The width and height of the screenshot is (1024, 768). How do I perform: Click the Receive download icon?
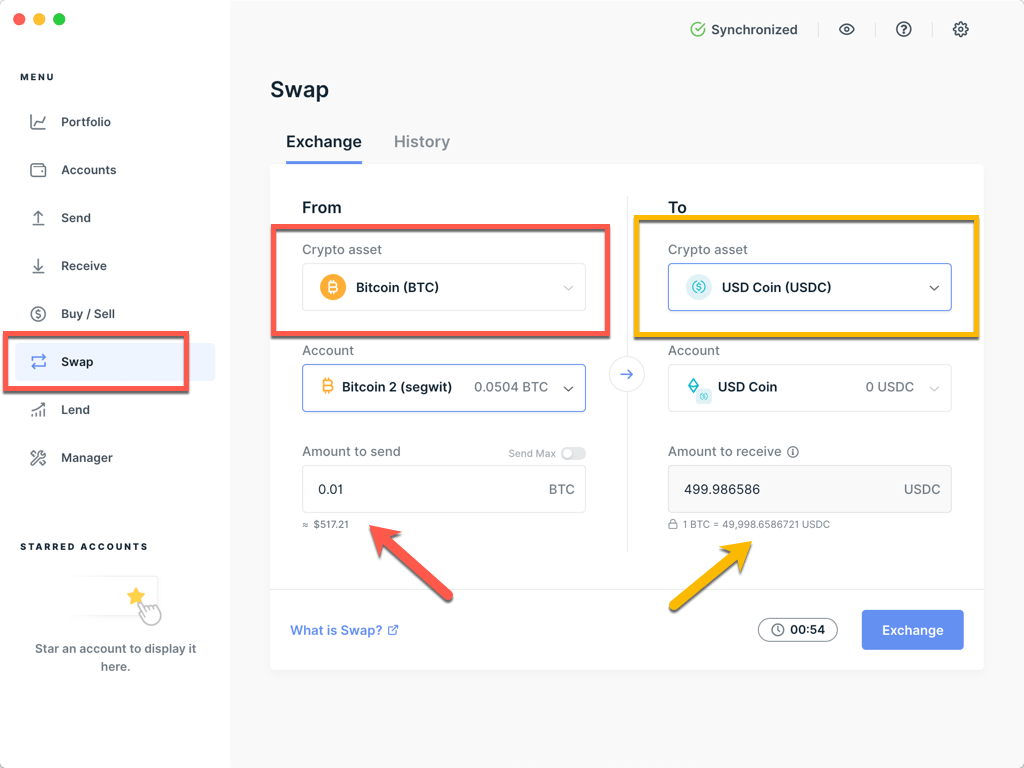click(x=38, y=266)
